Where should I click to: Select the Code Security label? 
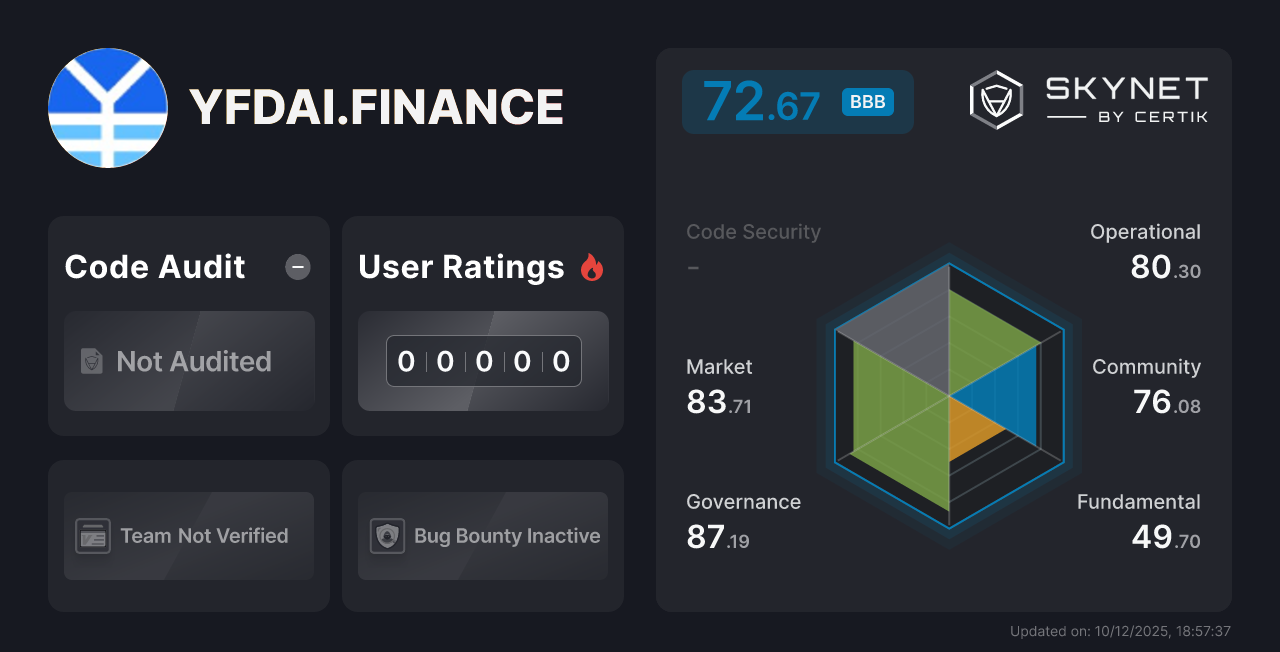coord(752,231)
